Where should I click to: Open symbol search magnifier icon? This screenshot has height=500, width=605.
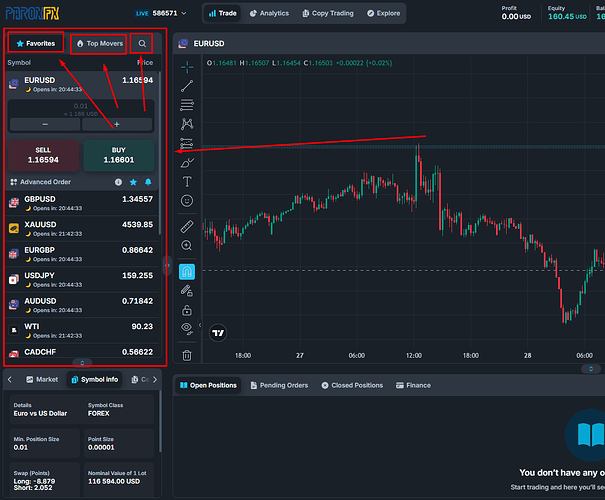[x=142, y=44]
